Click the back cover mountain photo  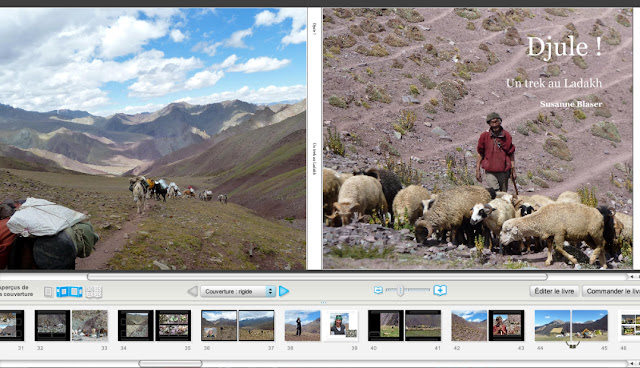153,139
